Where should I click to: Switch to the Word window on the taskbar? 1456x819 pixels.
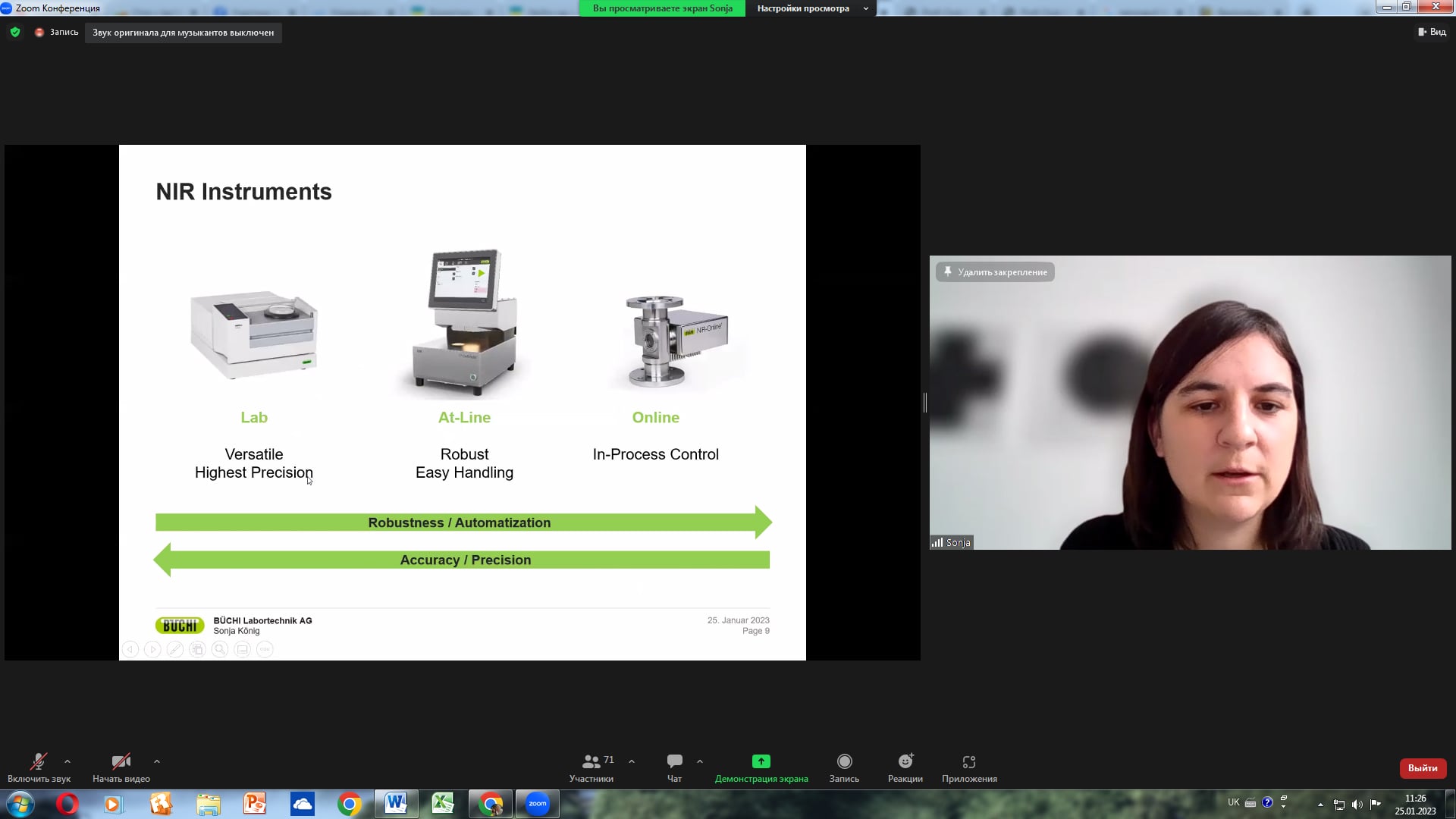pyautogui.click(x=396, y=804)
